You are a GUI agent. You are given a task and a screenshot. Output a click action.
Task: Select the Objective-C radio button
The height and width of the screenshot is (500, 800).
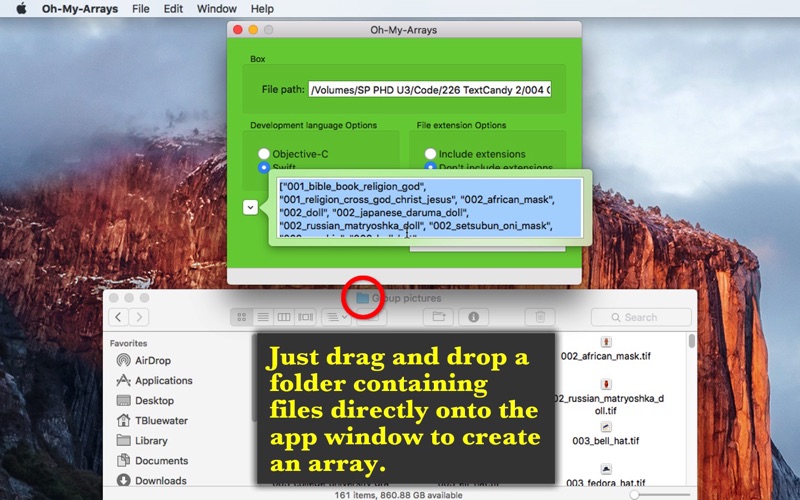[x=264, y=154]
